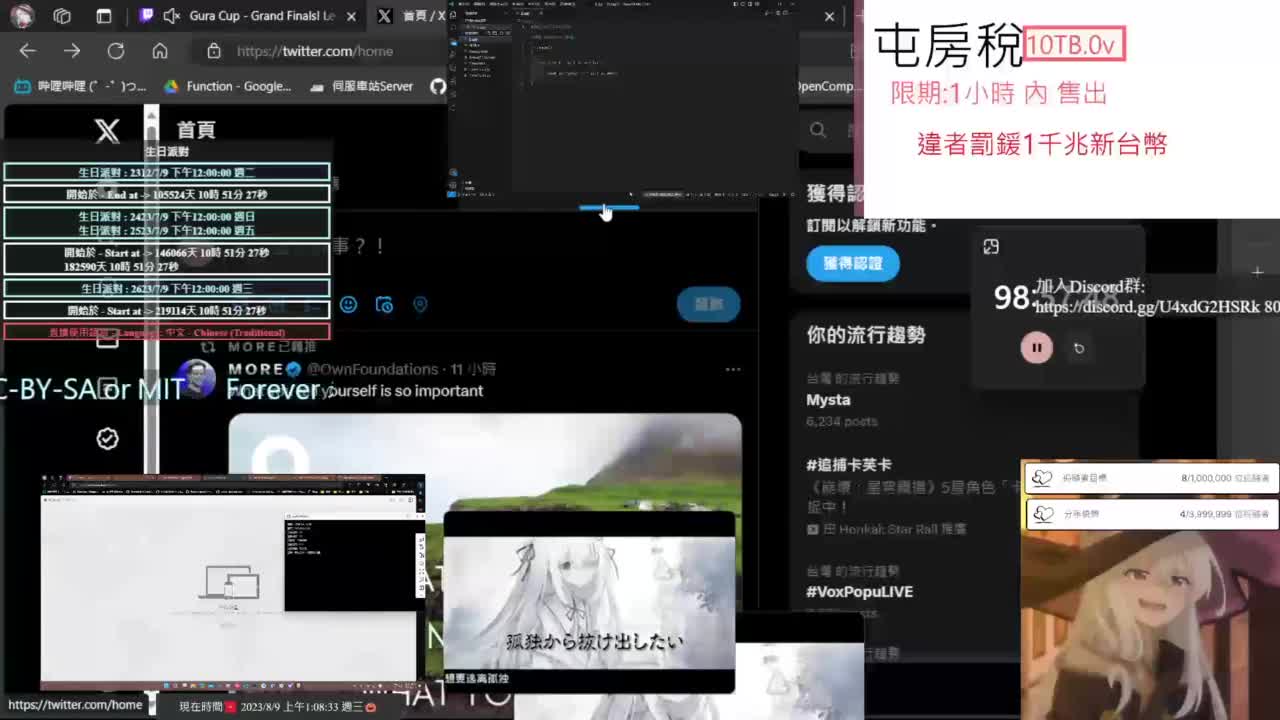
Task: Unmute the Gura Cup Twitch tab
Action: click(x=171, y=16)
